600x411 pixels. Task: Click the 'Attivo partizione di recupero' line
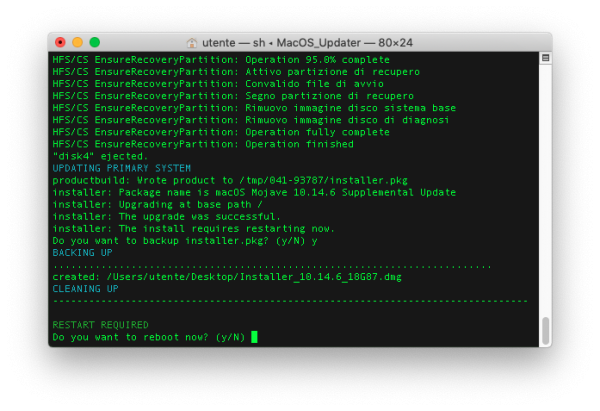(236, 72)
